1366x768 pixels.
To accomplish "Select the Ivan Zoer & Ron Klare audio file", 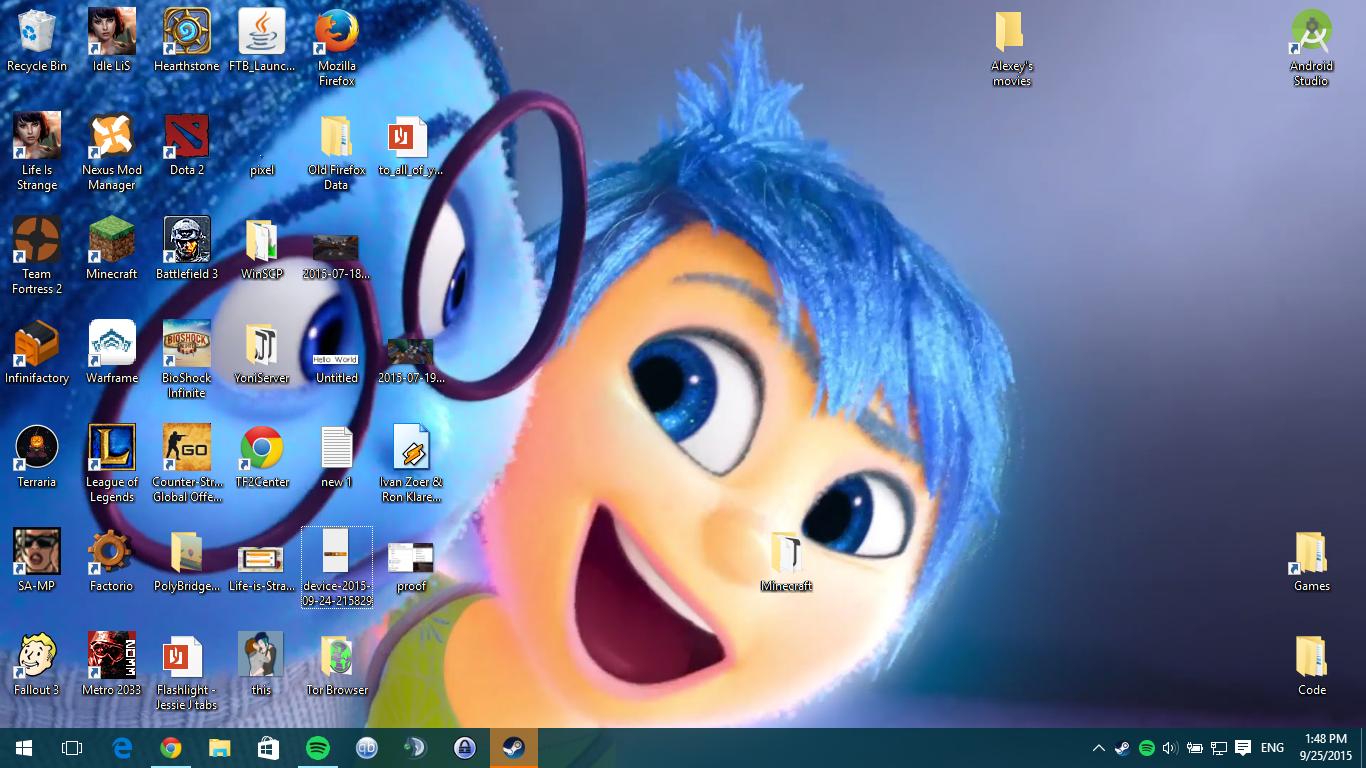I will [x=411, y=463].
